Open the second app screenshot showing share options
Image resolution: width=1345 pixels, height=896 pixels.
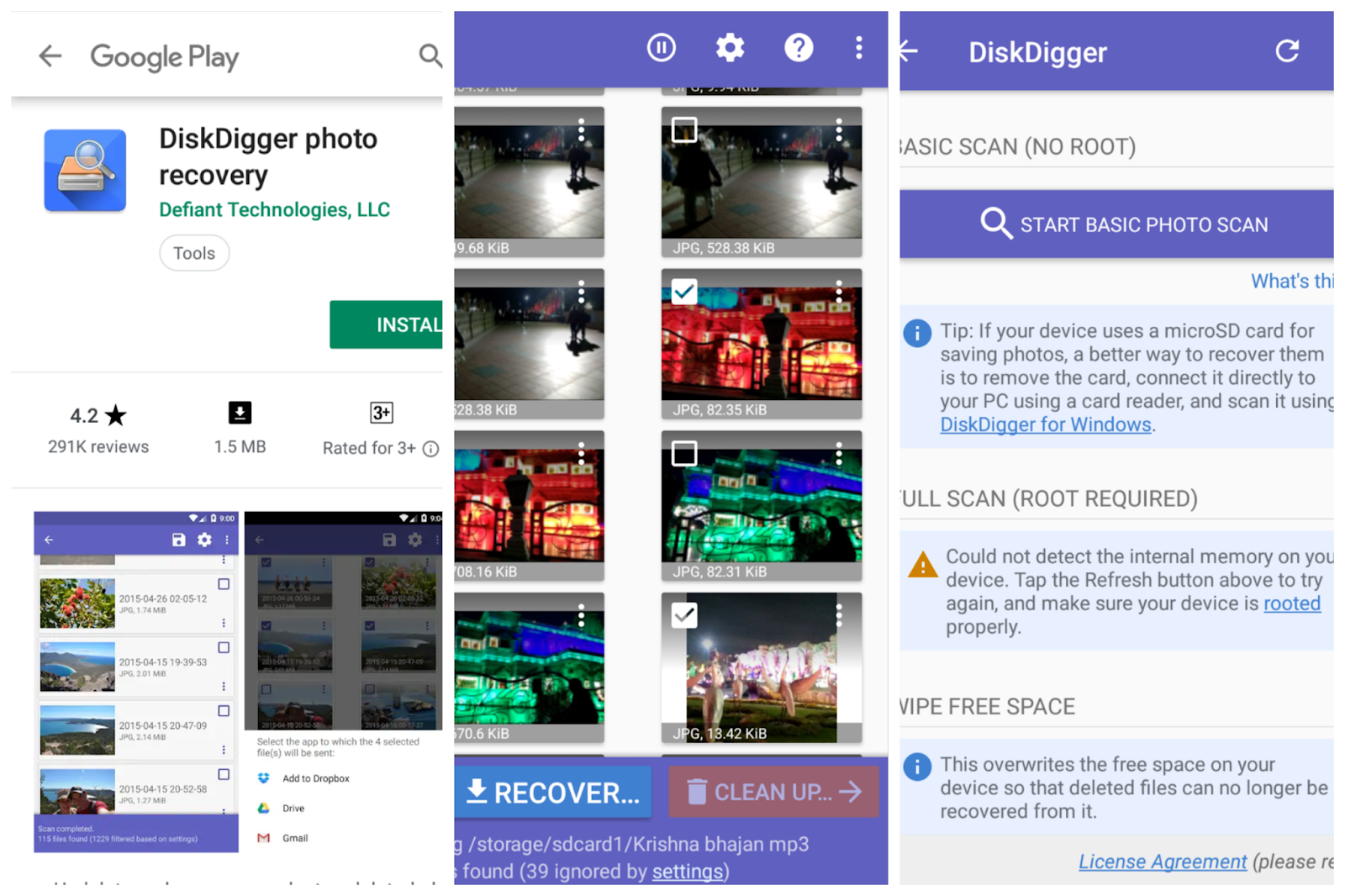pos(344,682)
